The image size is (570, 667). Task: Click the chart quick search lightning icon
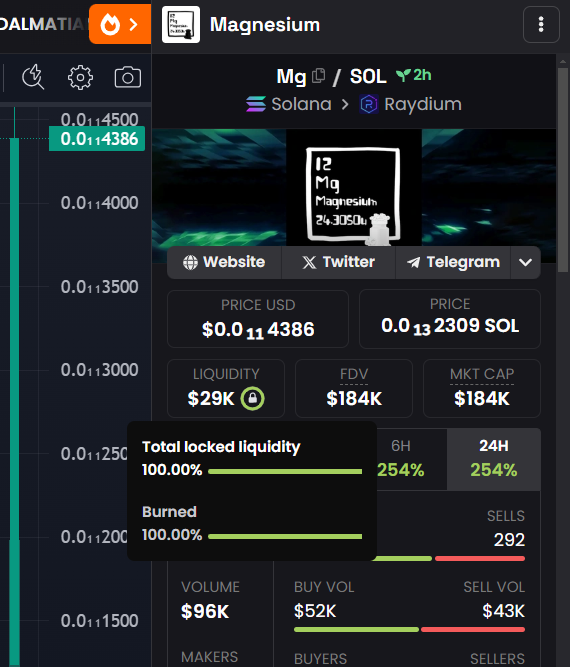pos(33,77)
